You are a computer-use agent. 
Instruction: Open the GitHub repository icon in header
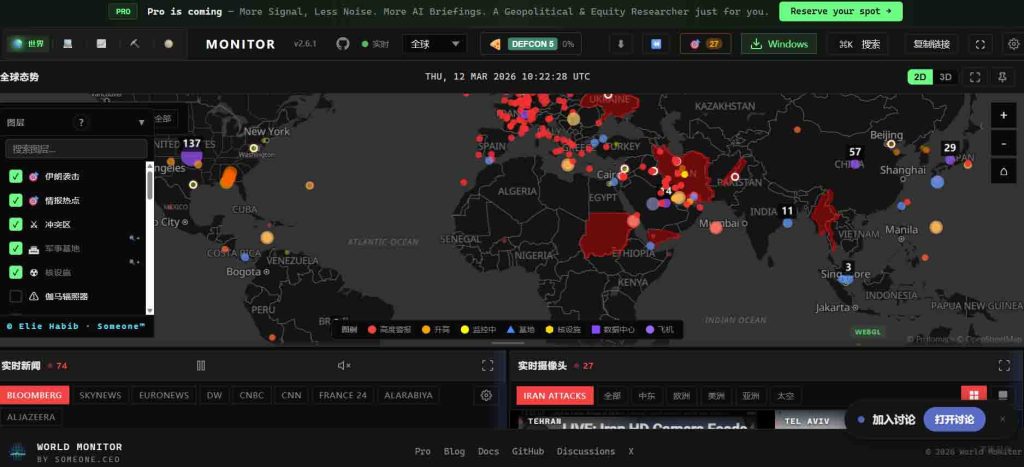point(343,44)
